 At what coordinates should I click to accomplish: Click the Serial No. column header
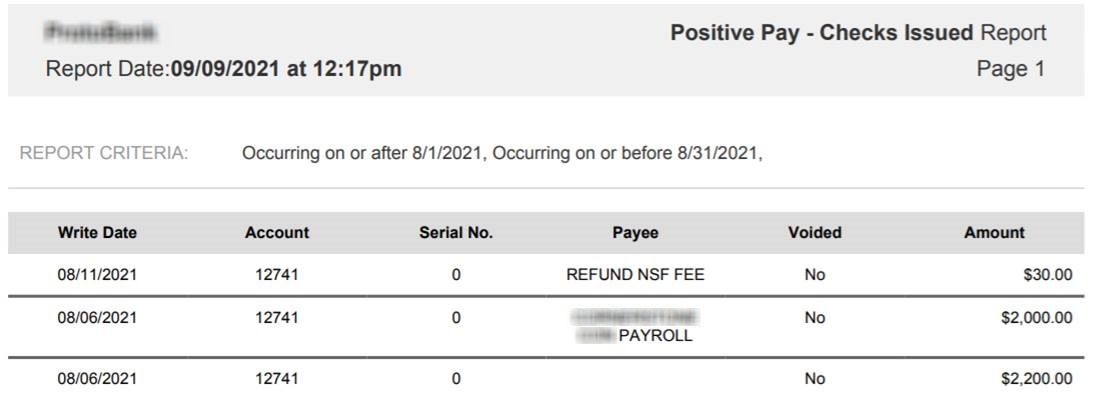click(x=456, y=233)
